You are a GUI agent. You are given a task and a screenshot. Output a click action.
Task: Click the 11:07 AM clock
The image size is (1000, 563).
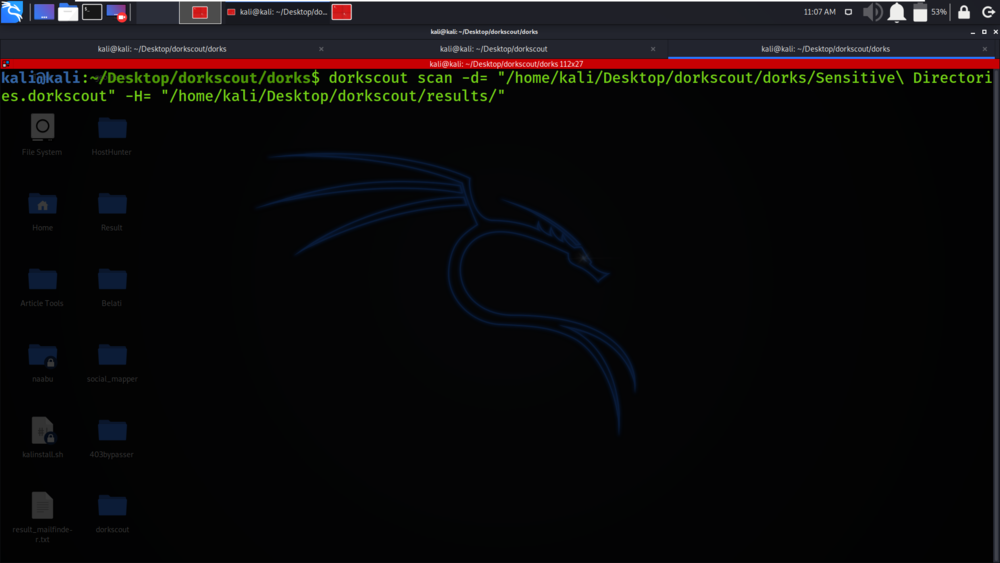point(820,12)
